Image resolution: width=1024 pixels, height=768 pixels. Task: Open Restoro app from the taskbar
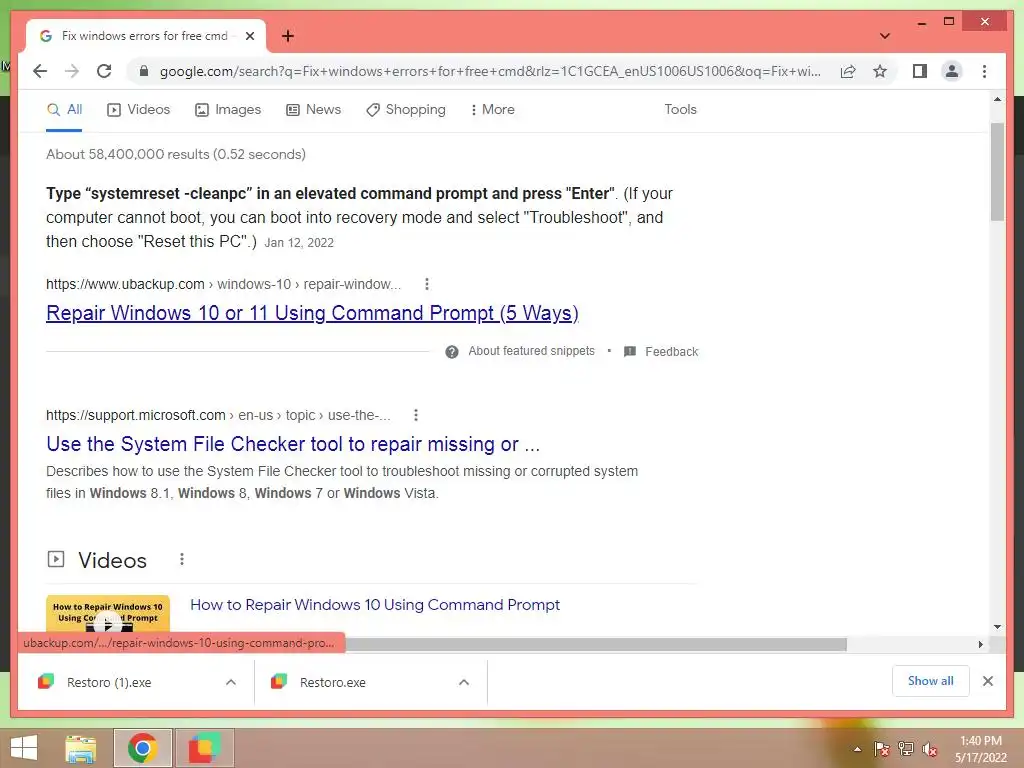(x=204, y=748)
